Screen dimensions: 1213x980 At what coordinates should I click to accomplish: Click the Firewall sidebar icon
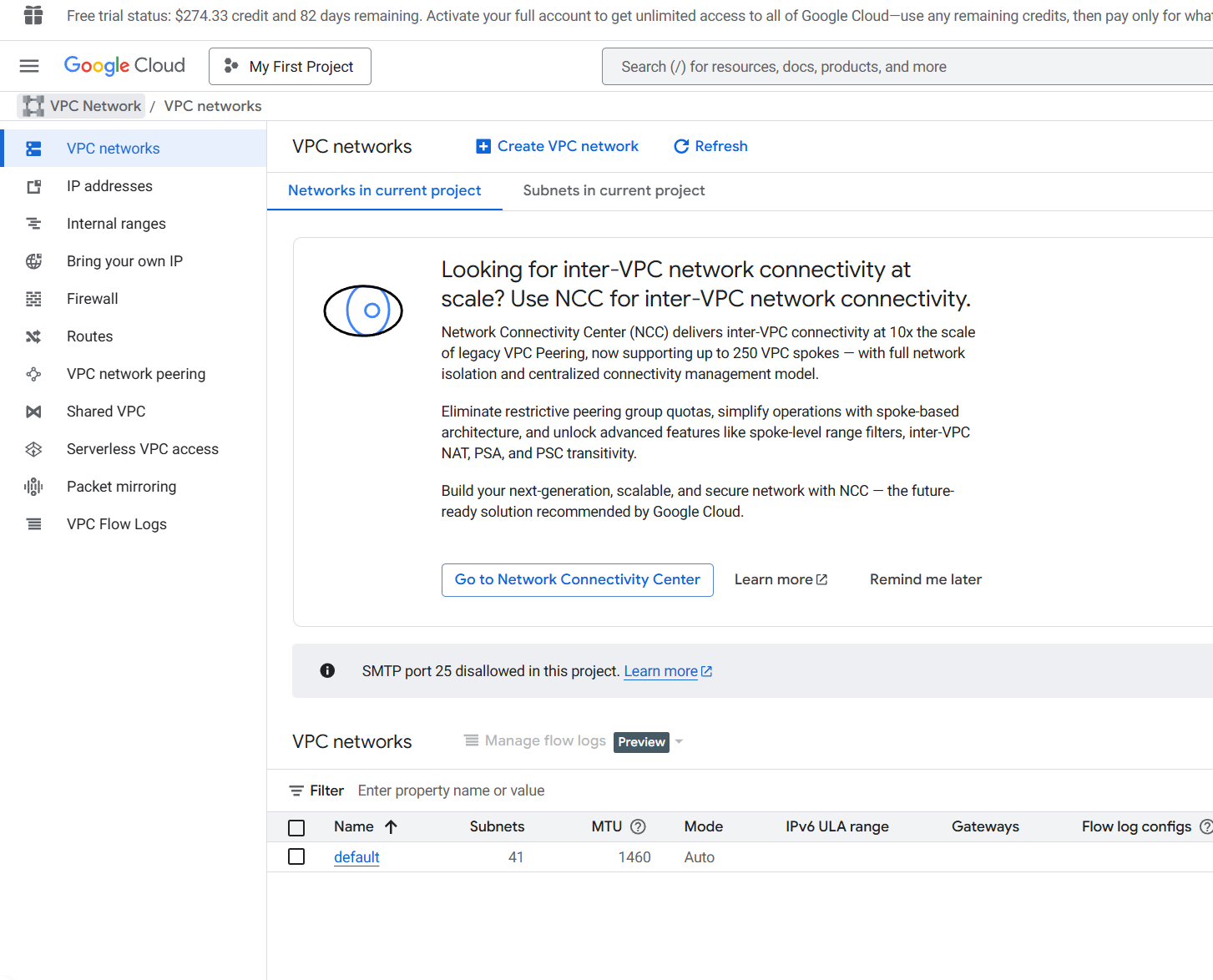click(x=33, y=299)
